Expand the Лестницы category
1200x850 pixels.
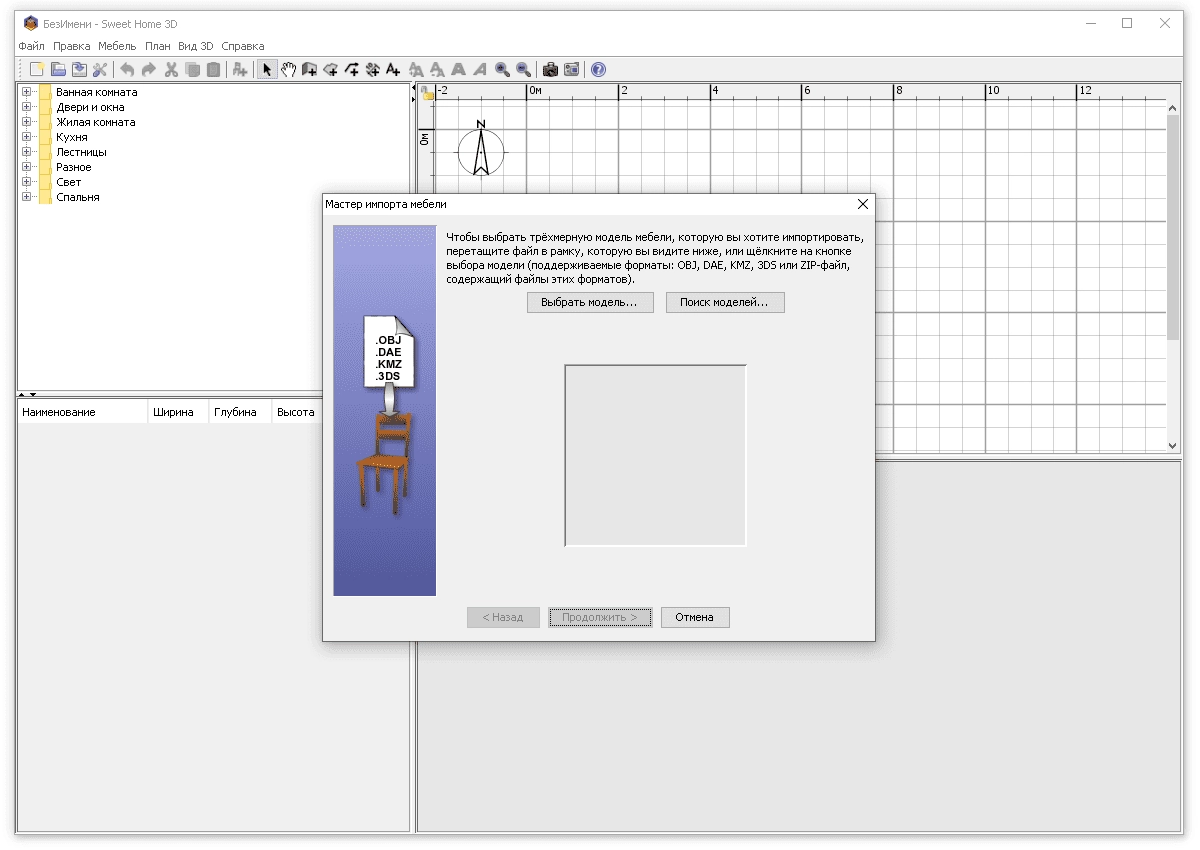26,152
